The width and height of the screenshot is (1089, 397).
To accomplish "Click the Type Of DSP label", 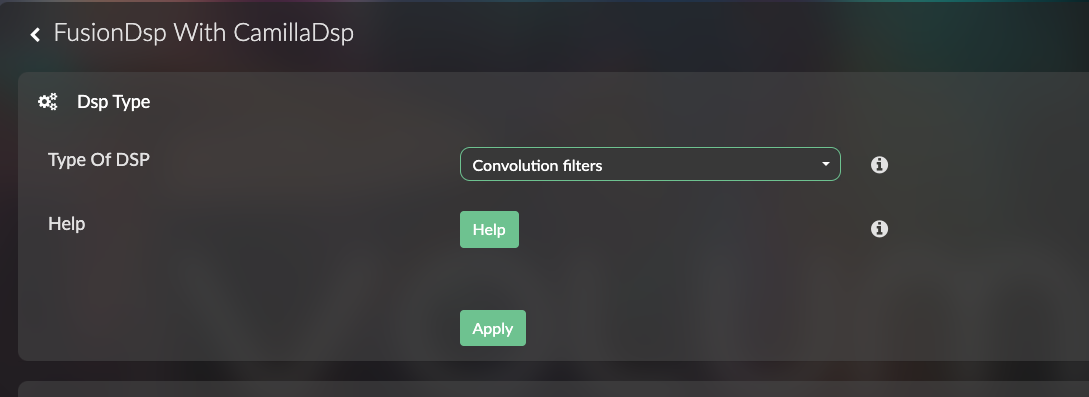I will coord(99,160).
